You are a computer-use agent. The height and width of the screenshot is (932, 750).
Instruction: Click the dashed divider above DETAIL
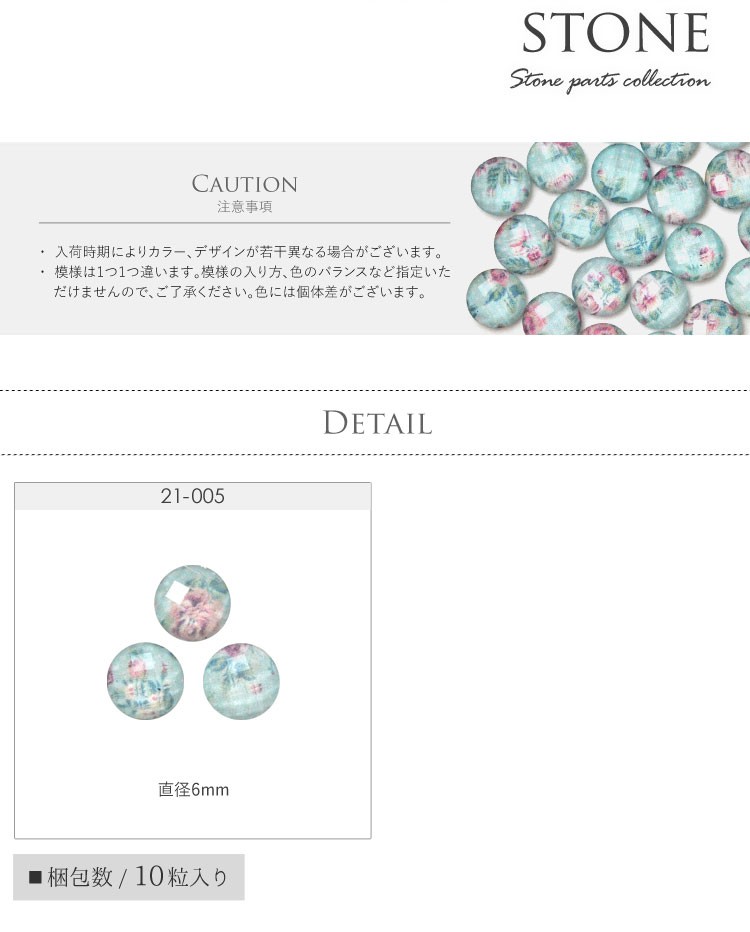pos(375,391)
